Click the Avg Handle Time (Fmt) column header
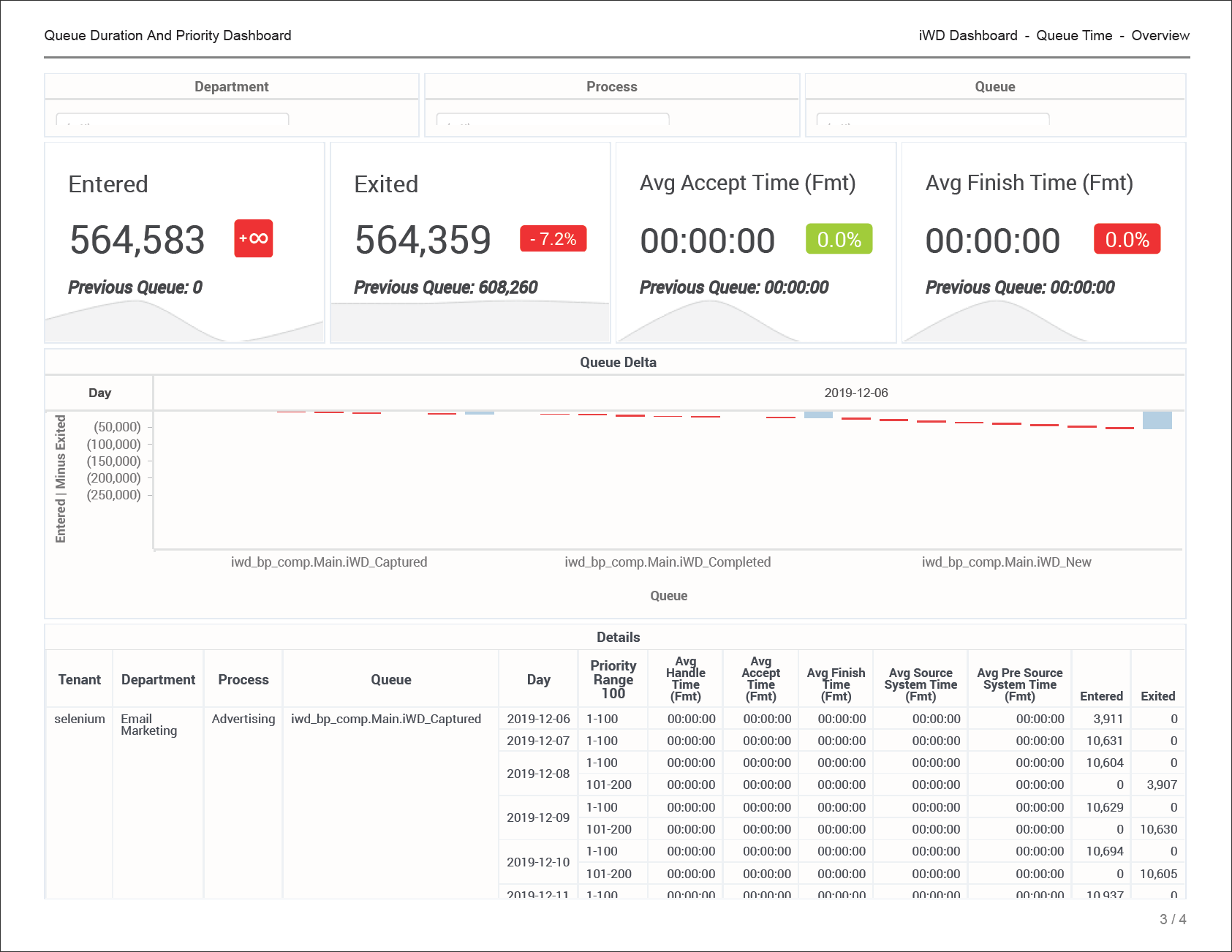 tap(685, 679)
